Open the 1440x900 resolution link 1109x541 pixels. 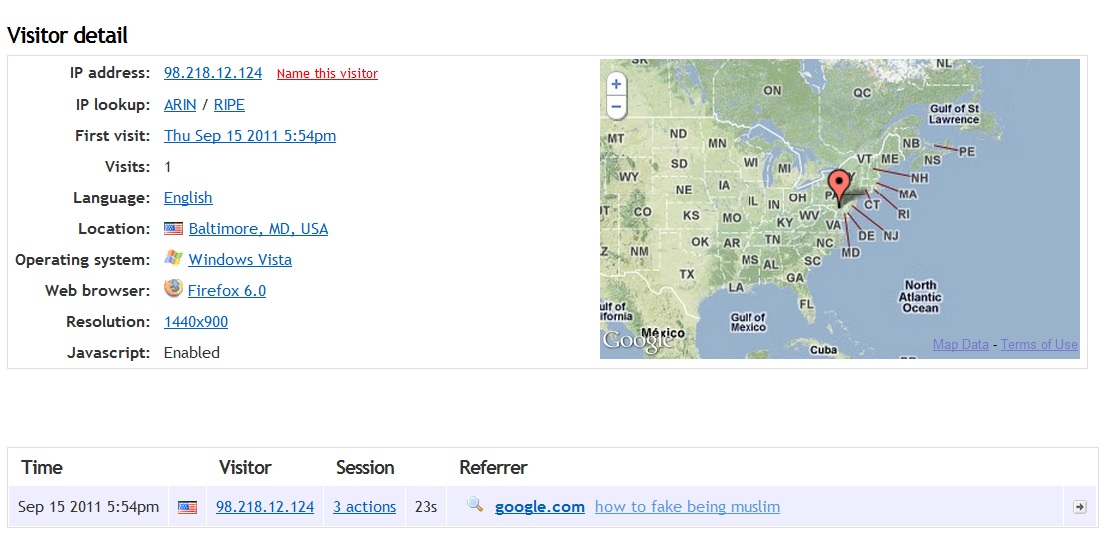(x=196, y=322)
